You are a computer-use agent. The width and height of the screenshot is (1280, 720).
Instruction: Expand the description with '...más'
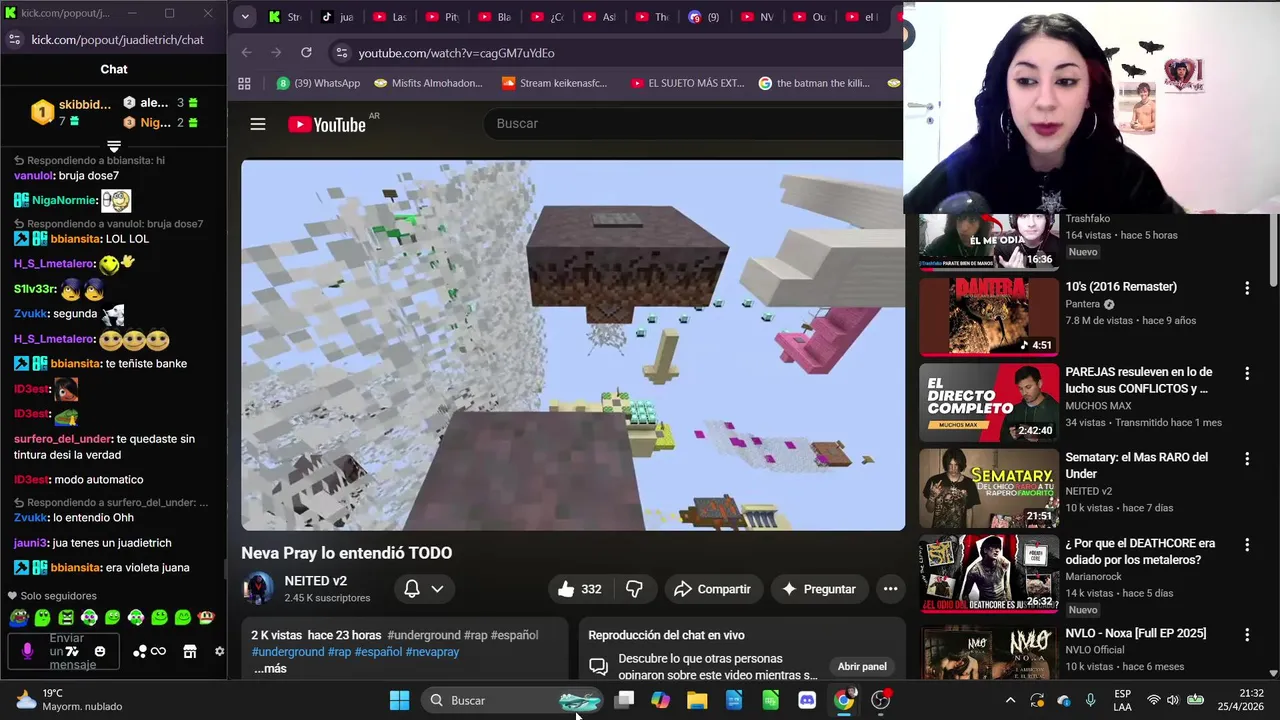point(270,669)
